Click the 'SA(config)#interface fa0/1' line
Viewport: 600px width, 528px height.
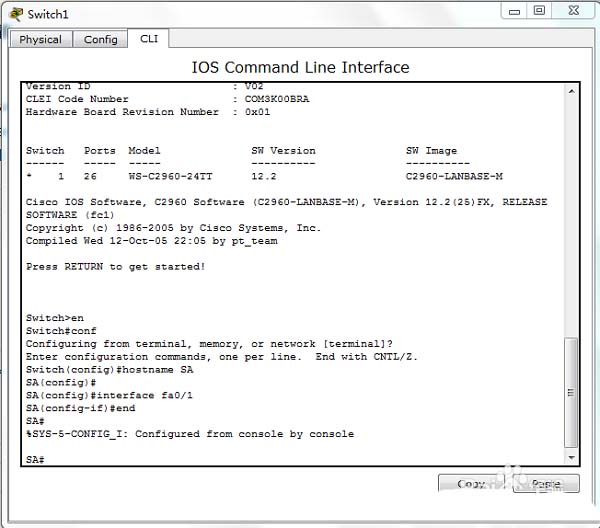pos(109,395)
